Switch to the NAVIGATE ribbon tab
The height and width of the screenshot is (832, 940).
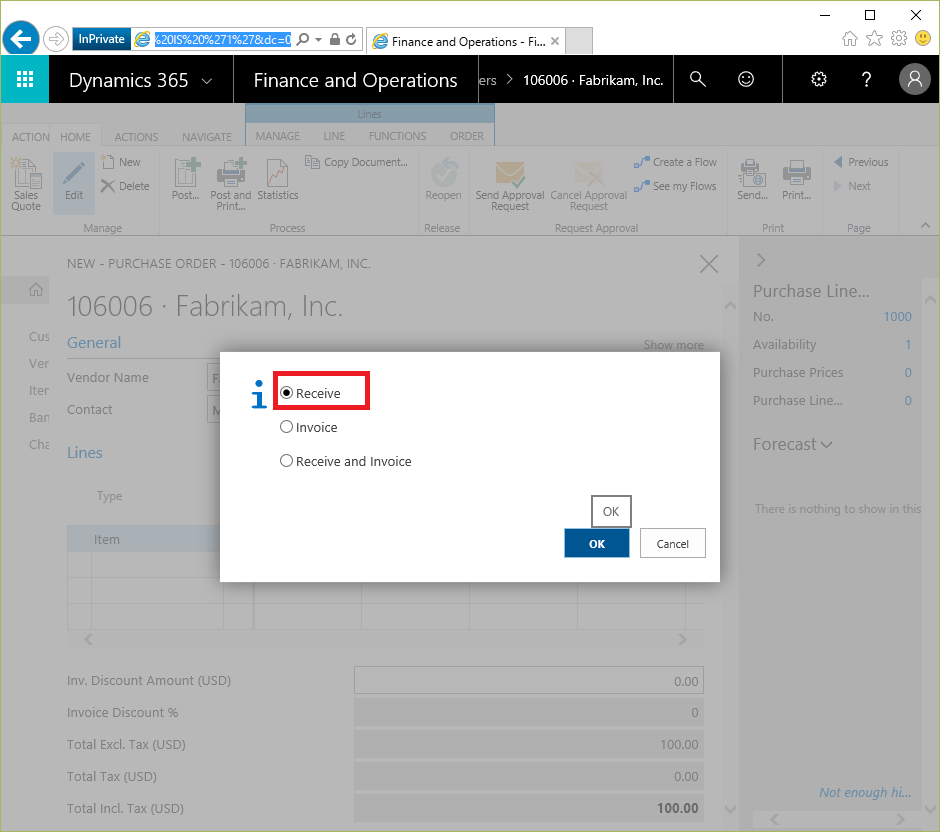[207, 137]
